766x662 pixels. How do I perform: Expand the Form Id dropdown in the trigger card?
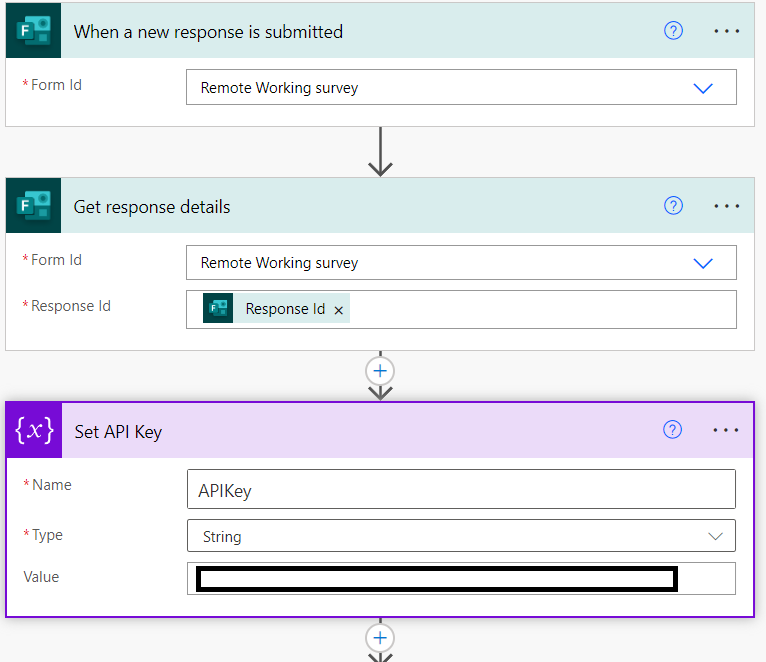point(703,88)
